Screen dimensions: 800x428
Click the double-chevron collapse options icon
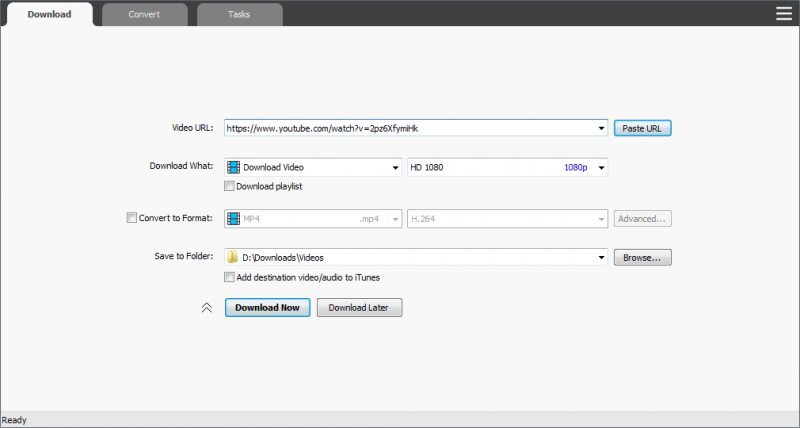(x=207, y=308)
